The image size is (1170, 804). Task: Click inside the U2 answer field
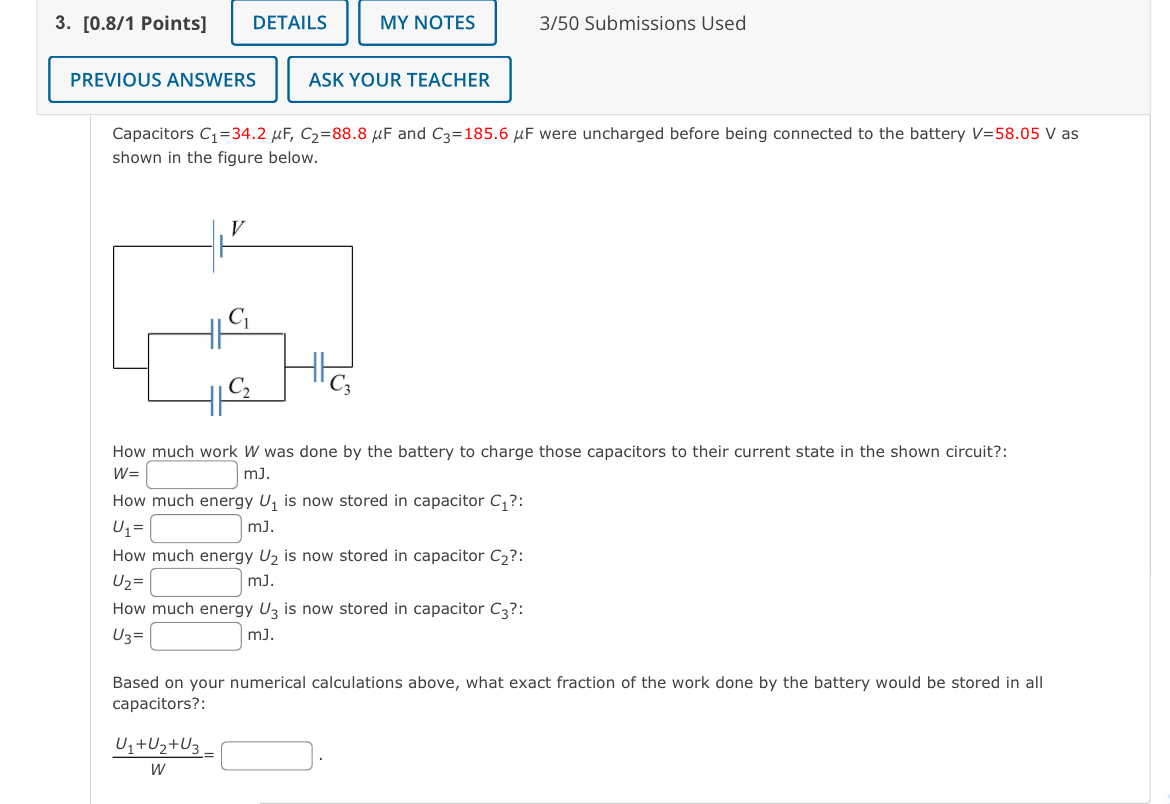pos(195,580)
